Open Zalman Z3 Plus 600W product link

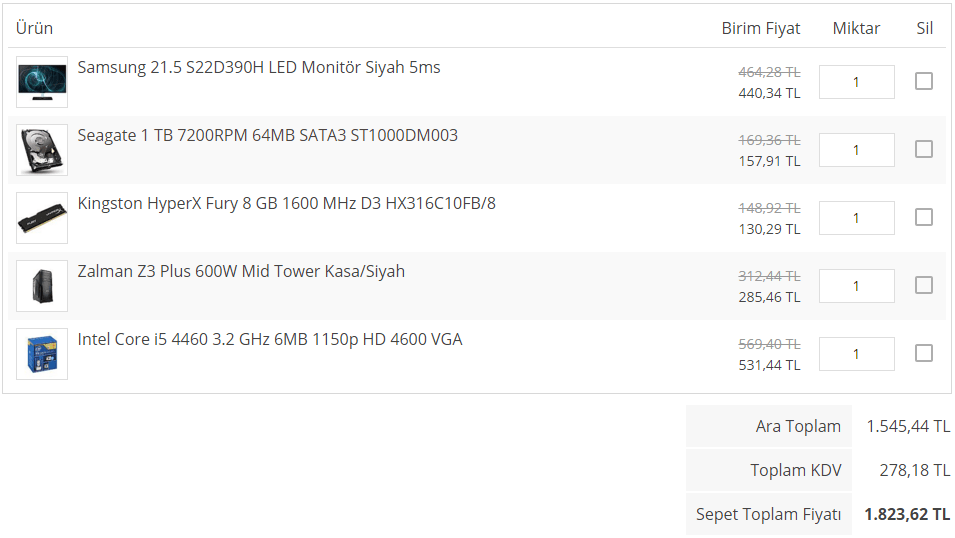click(241, 272)
